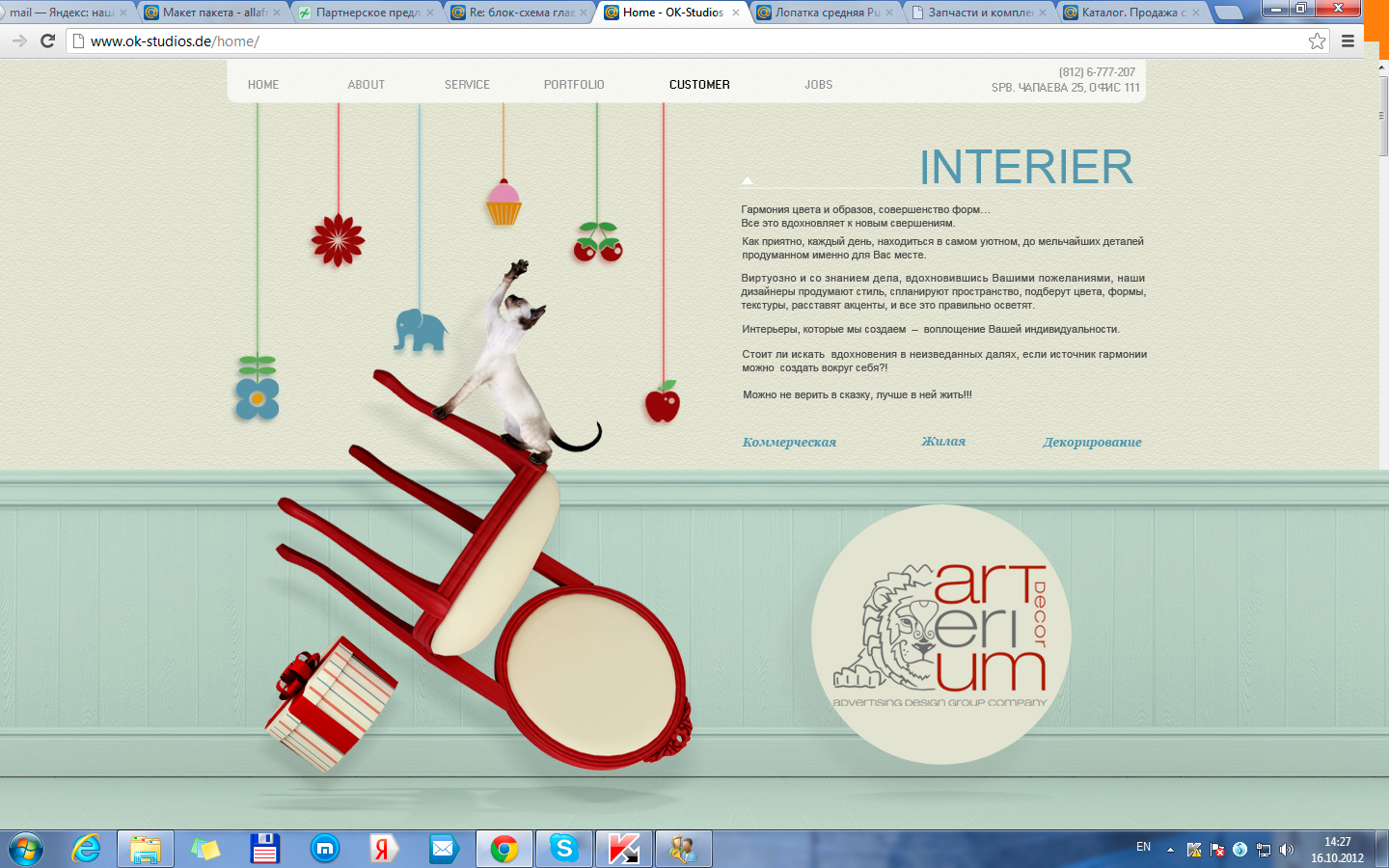Click the Arterium Decor round logo

pyautogui.click(x=940, y=635)
